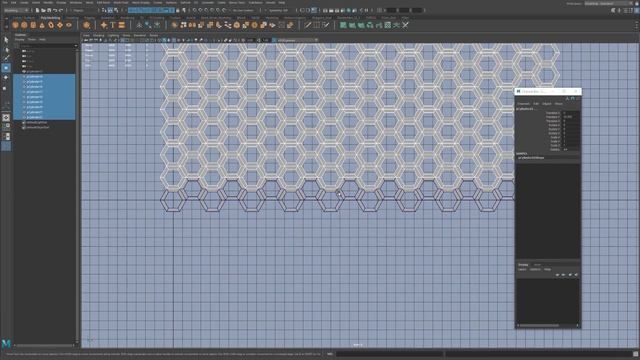
Task: Open the Channel Box Channels menu
Action: click(x=523, y=104)
